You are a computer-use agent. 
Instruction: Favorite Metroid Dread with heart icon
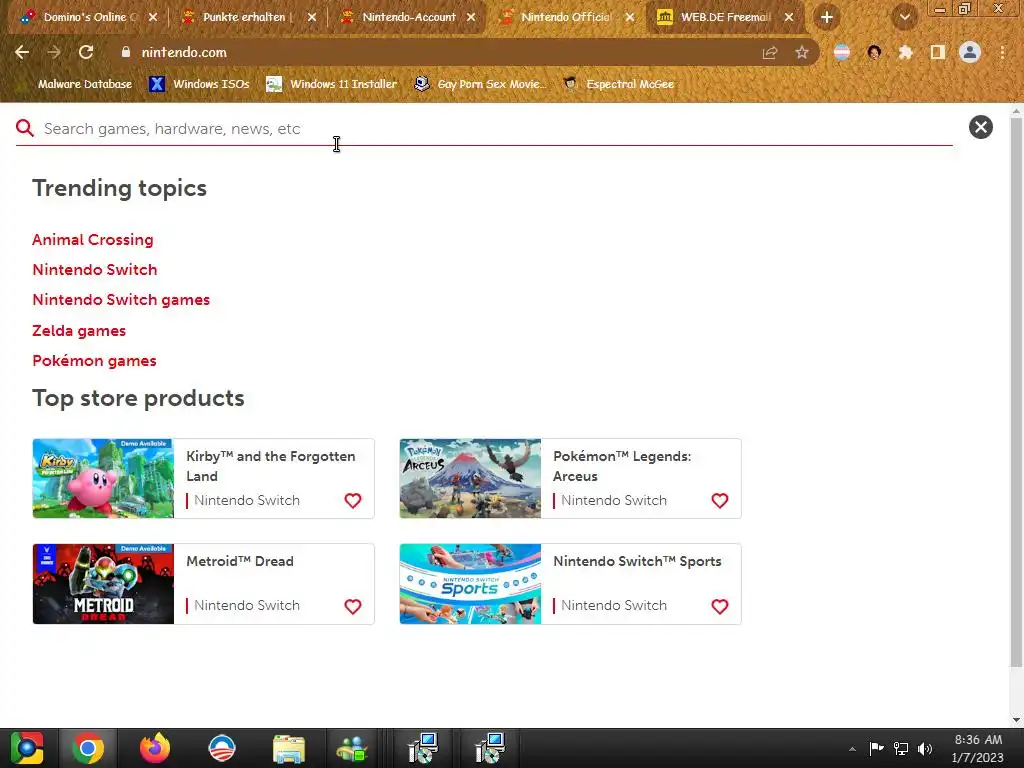(353, 607)
